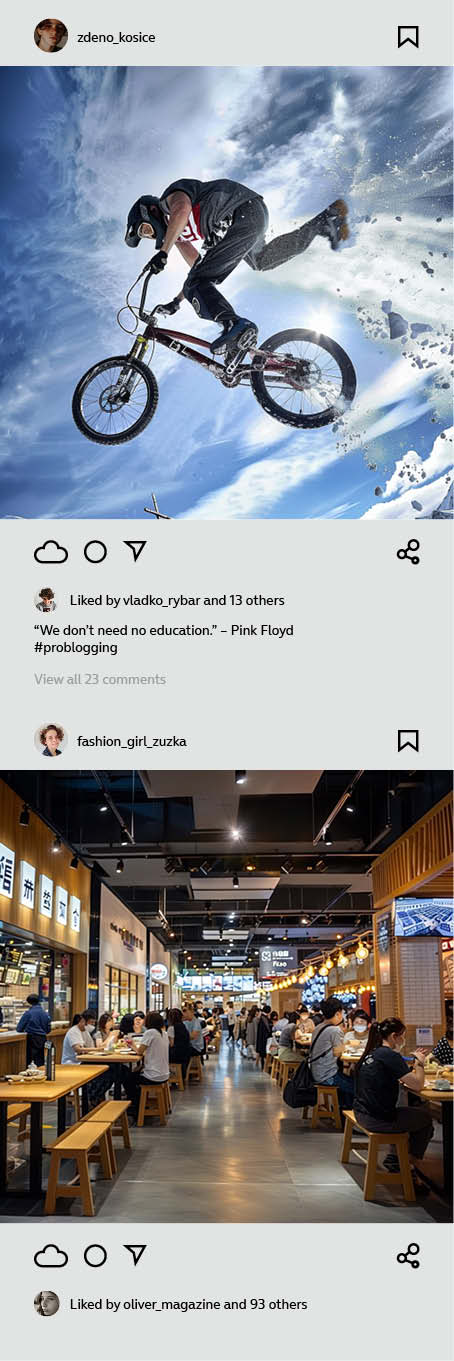Open comment circle icon under bike photo
This screenshot has height=1361, width=454.
tap(95, 552)
